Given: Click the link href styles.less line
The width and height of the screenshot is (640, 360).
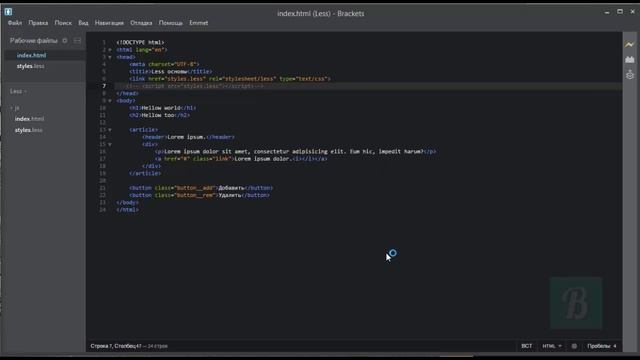Looking at the screenshot, I should (230, 79).
